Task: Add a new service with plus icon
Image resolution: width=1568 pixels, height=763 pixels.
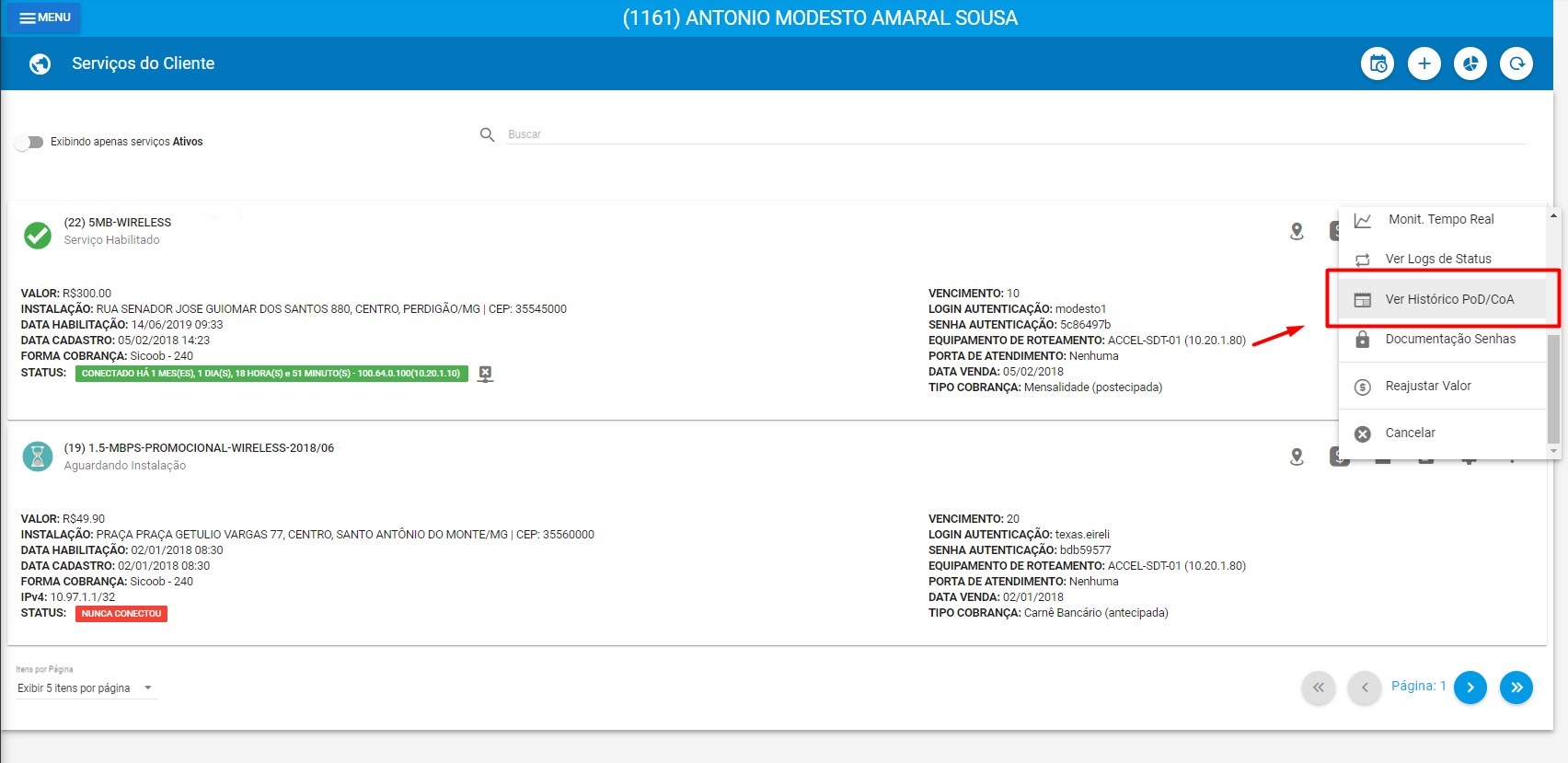Action: coord(1424,64)
